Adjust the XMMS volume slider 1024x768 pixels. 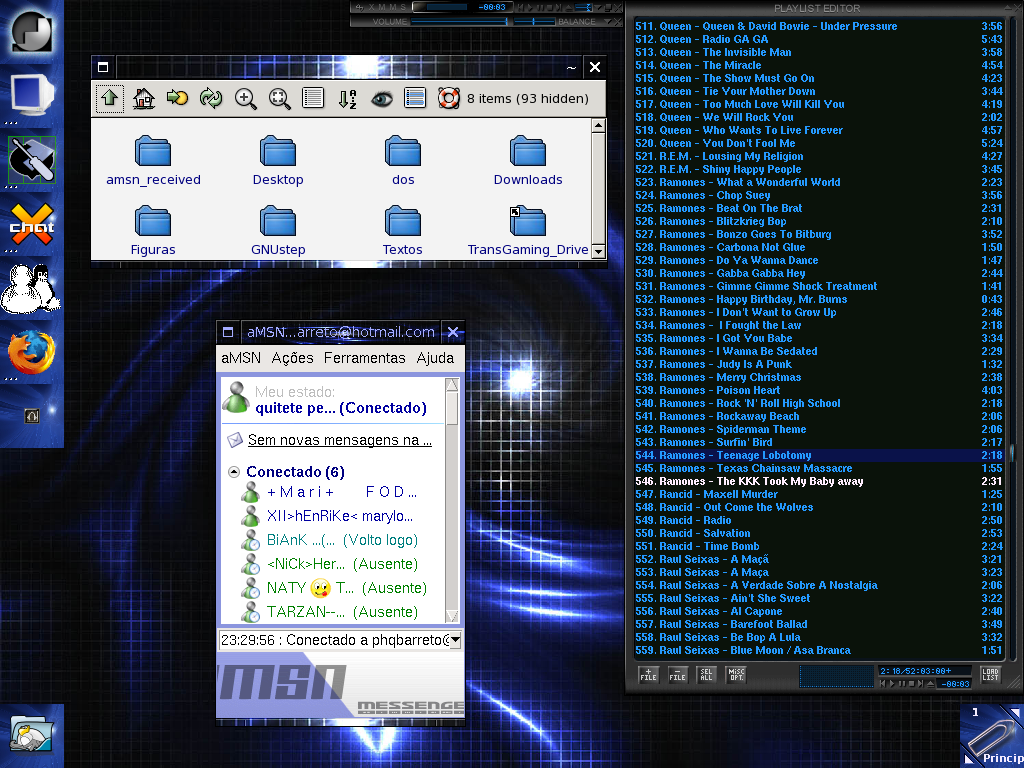459,22
